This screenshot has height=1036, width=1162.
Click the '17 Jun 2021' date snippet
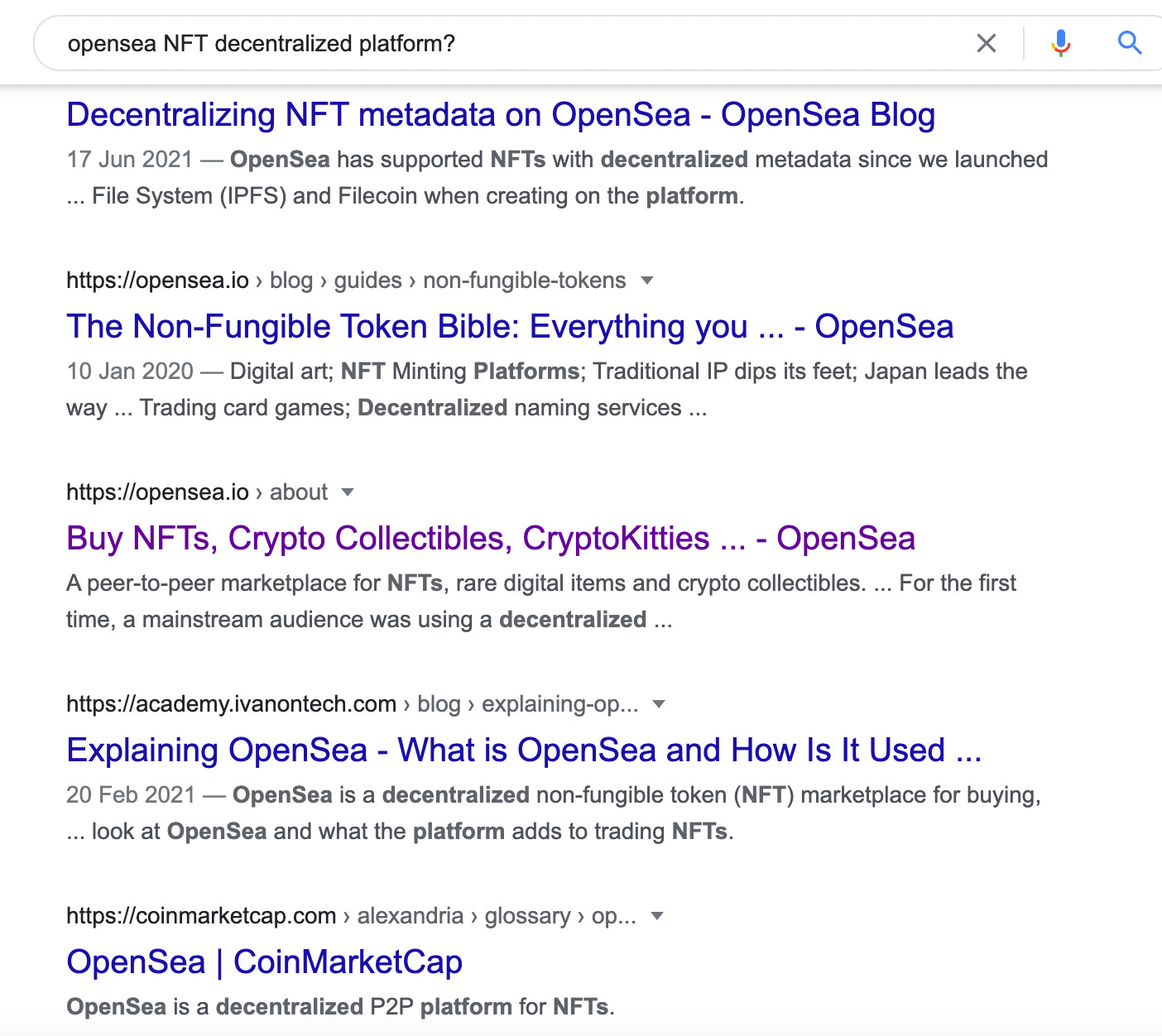(130, 160)
